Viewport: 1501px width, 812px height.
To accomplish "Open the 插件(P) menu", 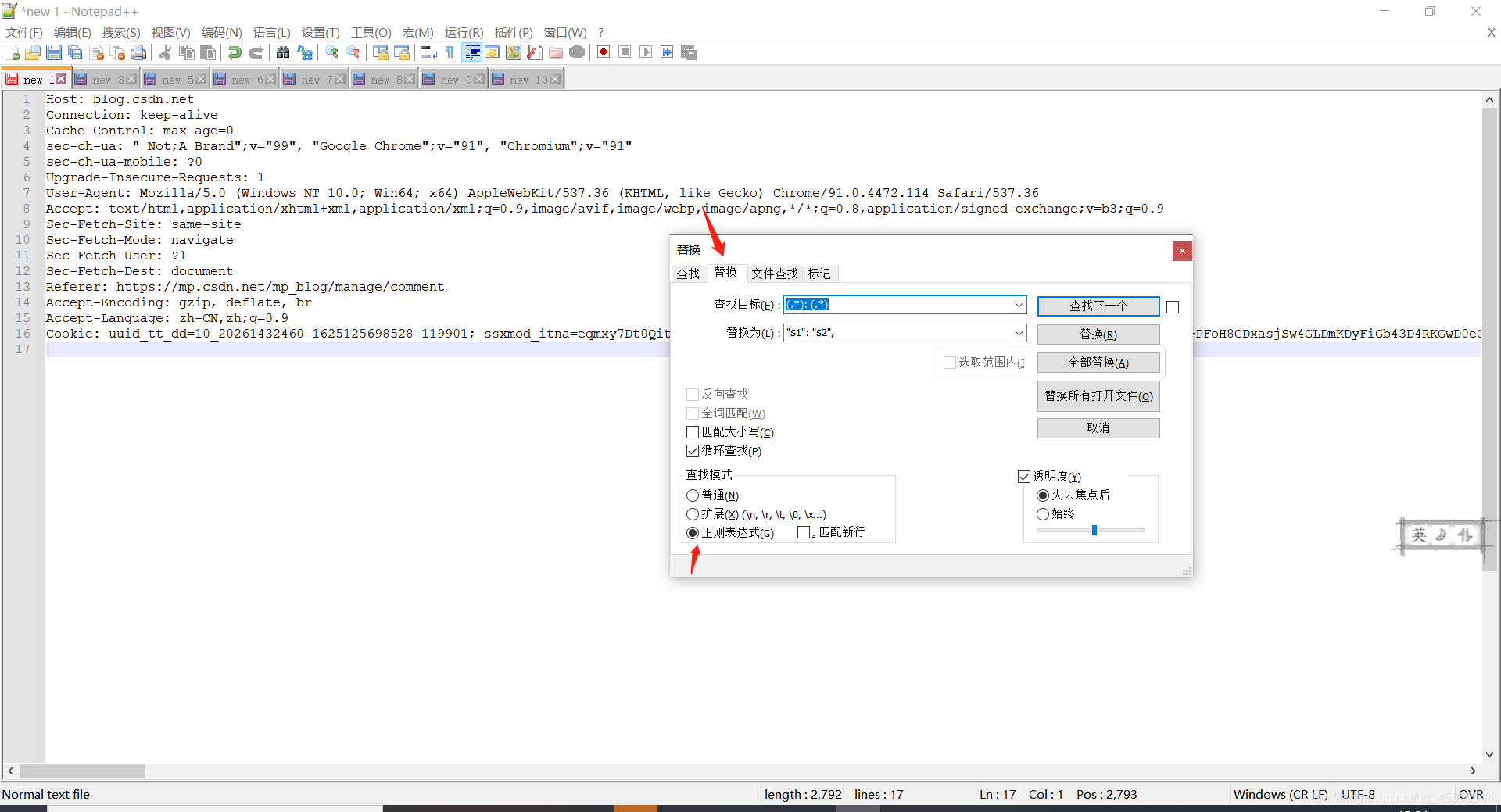I will (514, 32).
